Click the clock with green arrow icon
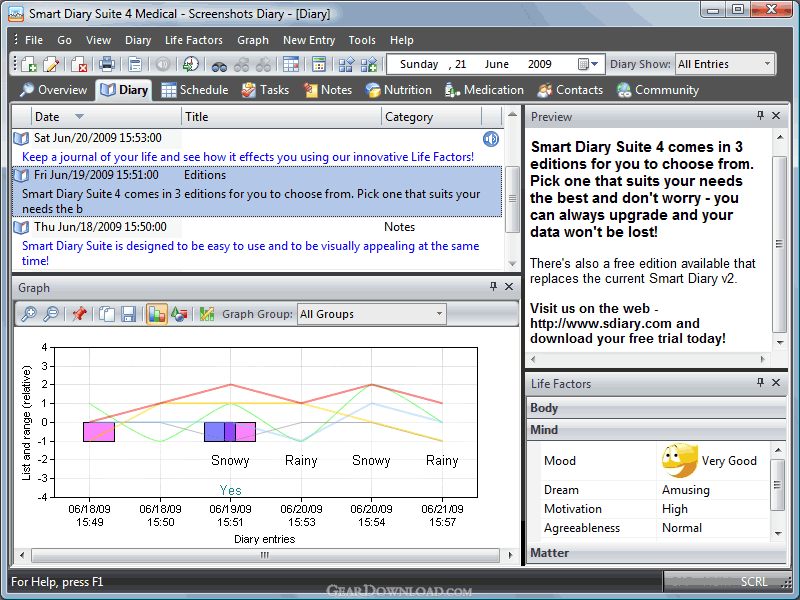This screenshot has width=800, height=600. (191, 64)
